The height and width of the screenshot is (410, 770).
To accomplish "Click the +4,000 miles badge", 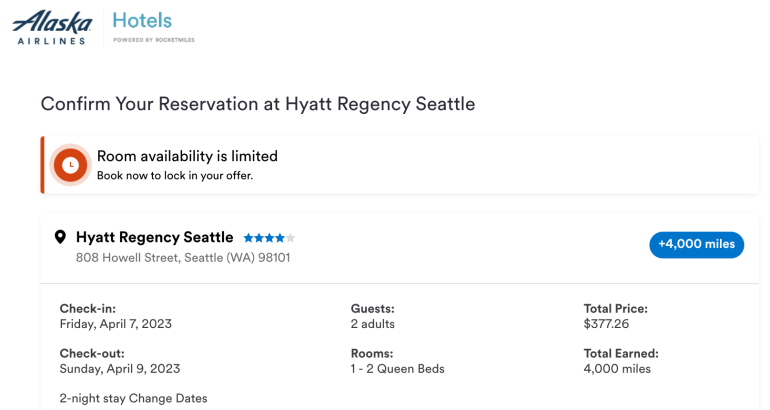I will click(696, 245).
